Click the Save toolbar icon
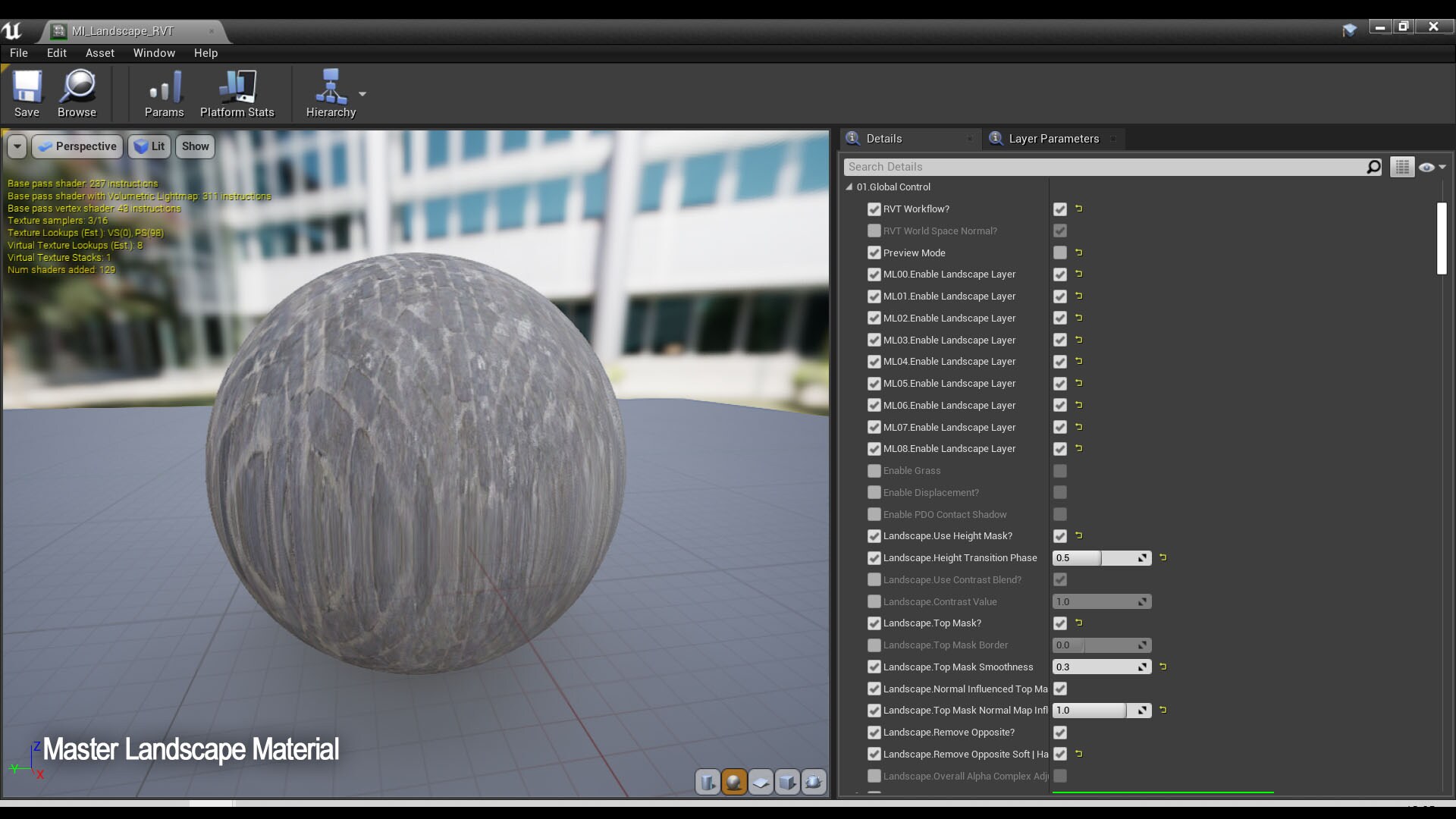The width and height of the screenshot is (1456, 819). [27, 87]
